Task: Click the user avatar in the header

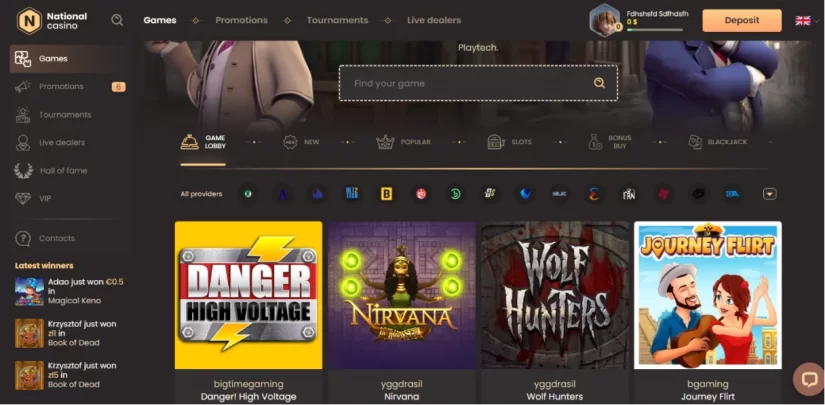Action: coord(605,21)
